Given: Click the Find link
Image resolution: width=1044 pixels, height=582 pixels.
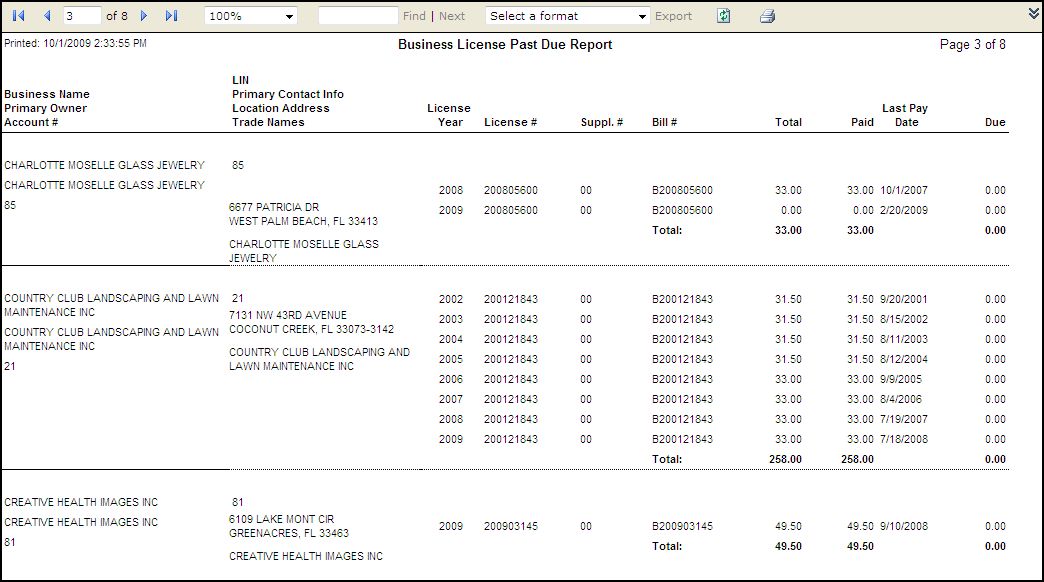Looking at the screenshot, I should (x=413, y=16).
